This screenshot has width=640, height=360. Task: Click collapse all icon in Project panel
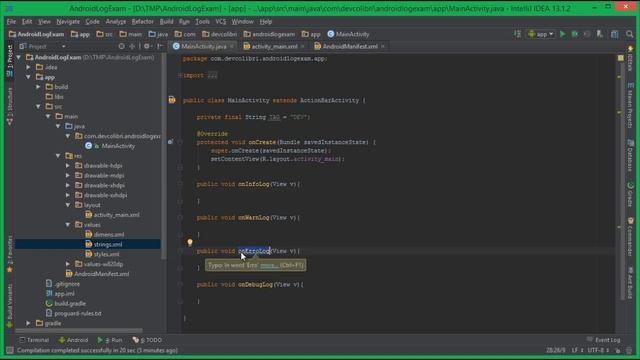[x=132, y=47]
